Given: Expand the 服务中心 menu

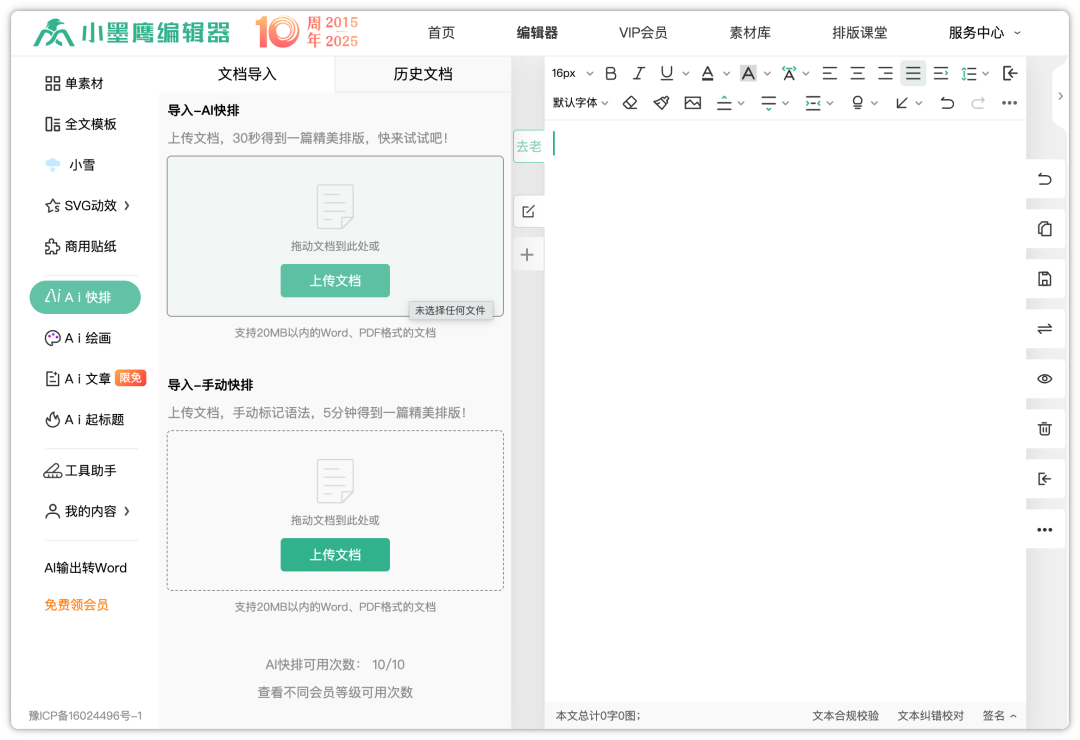Looking at the screenshot, I should tap(984, 33).
